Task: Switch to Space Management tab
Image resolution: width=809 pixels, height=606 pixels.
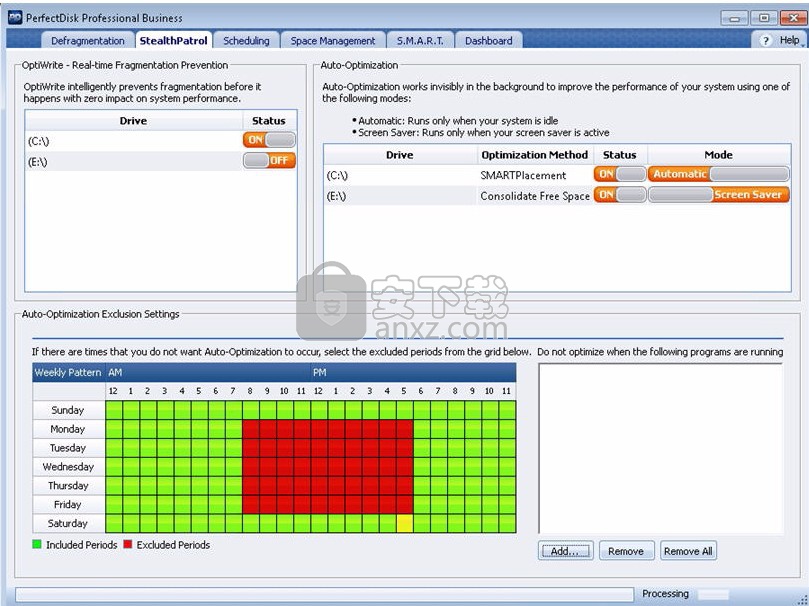Action: click(x=333, y=41)
